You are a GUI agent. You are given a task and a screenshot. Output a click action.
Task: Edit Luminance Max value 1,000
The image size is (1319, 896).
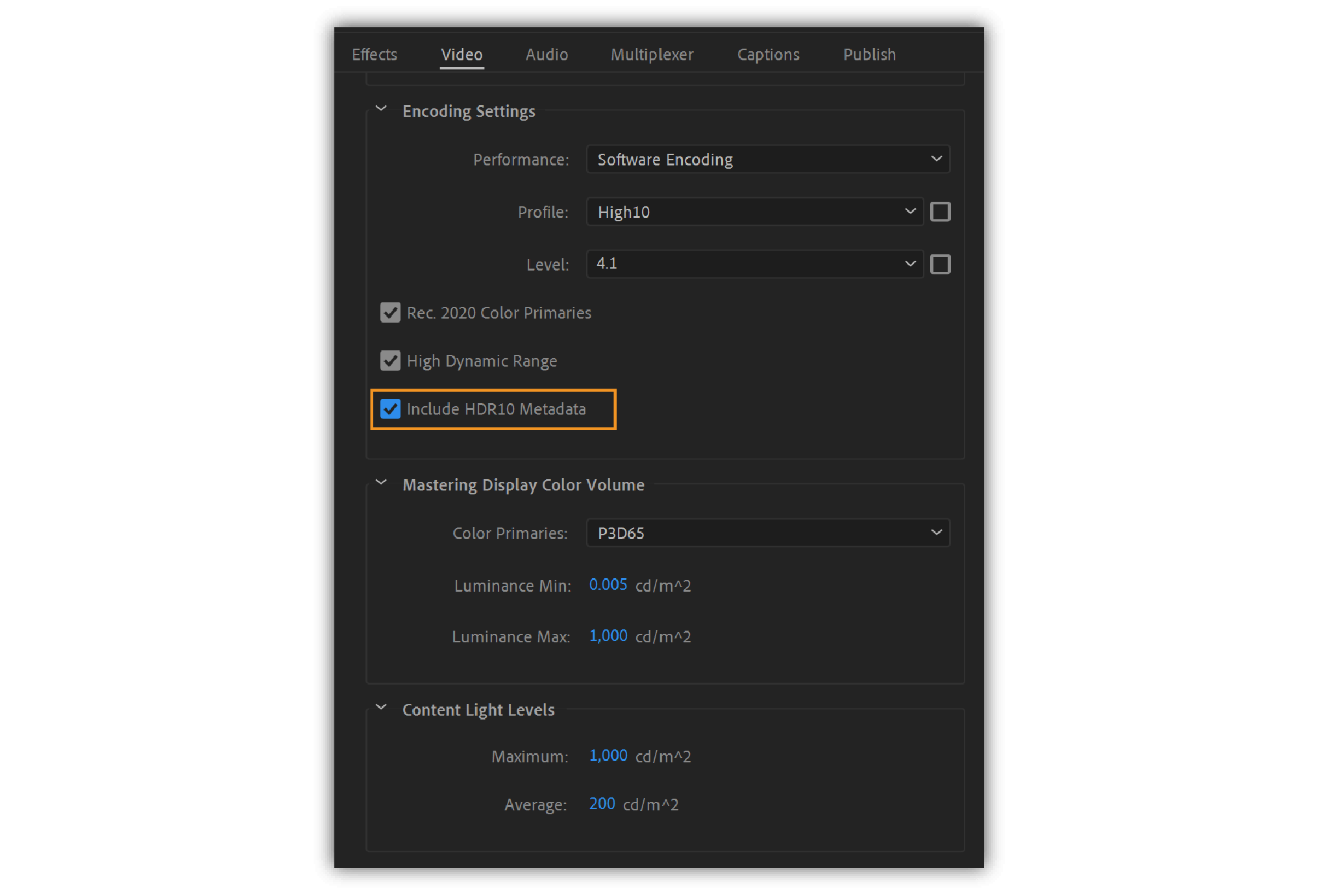click(x=608, y=636)
